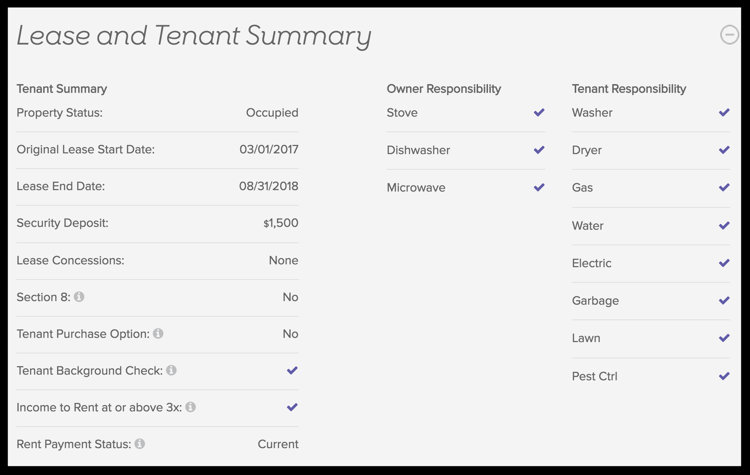Screen dimensions: 750x475
Task: Click the checkmark next to Gas
Action: tap(724, 187)
